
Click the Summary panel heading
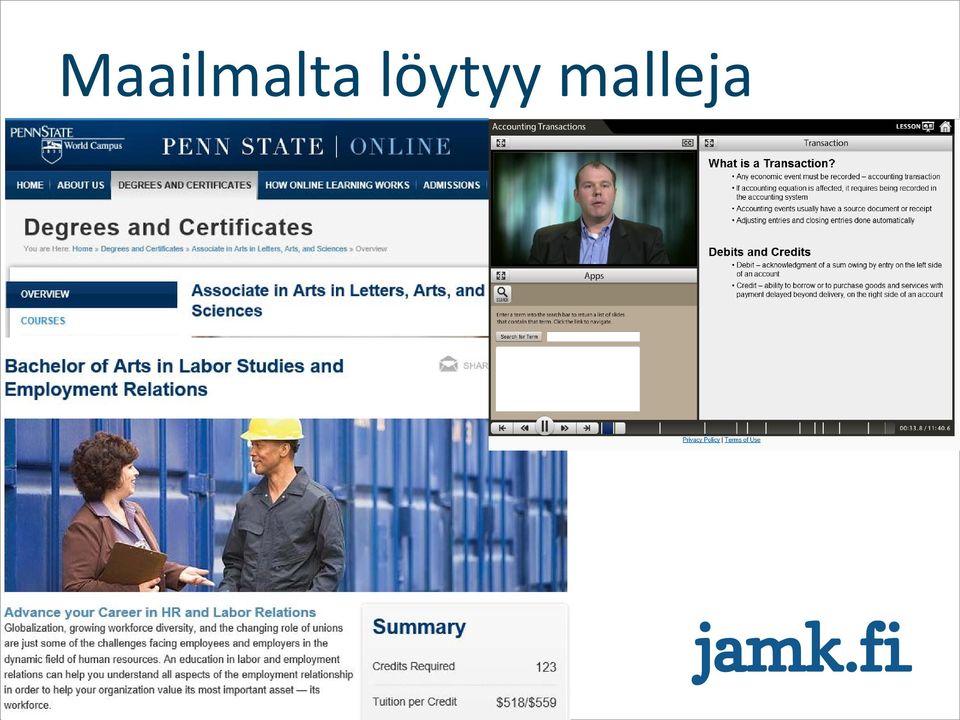click(419, 627)
